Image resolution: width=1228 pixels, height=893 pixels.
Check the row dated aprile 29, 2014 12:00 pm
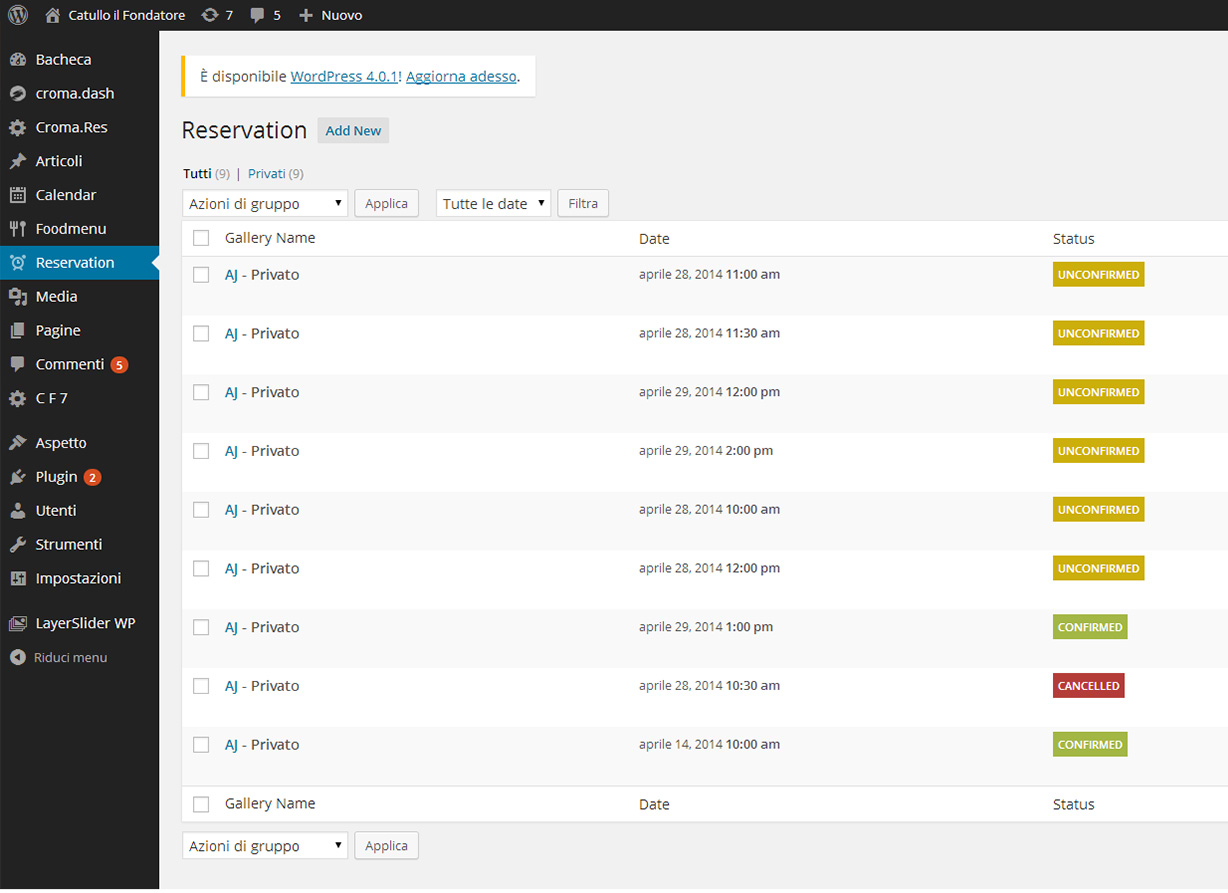click(201, 392)
